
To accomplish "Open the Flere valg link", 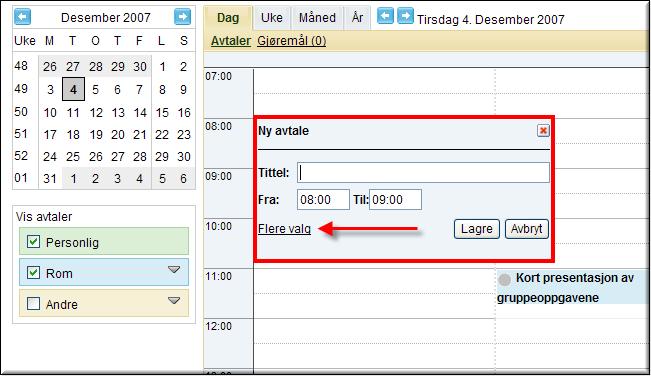I will 284,229.
